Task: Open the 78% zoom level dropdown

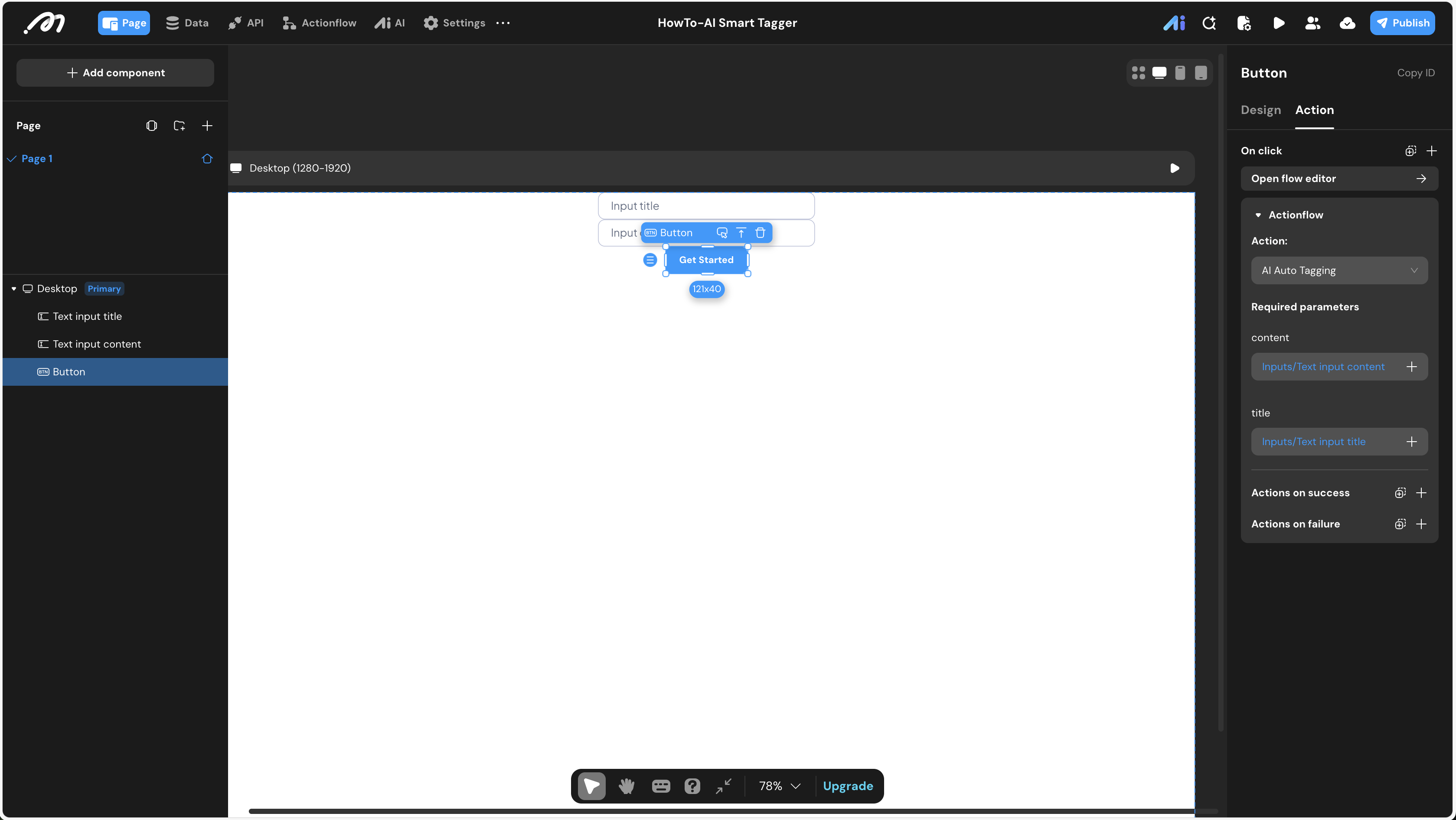Action: coord(780,785)
